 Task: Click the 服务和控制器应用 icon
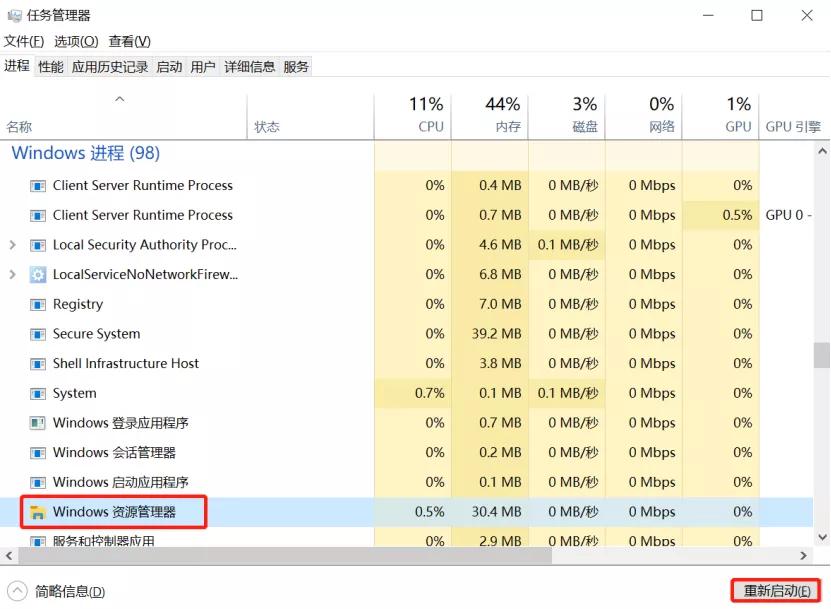38,541
